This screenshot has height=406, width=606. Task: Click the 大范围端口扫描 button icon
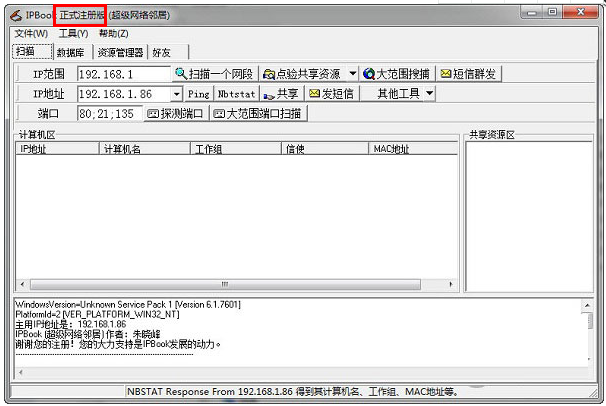tap(219, 114)
